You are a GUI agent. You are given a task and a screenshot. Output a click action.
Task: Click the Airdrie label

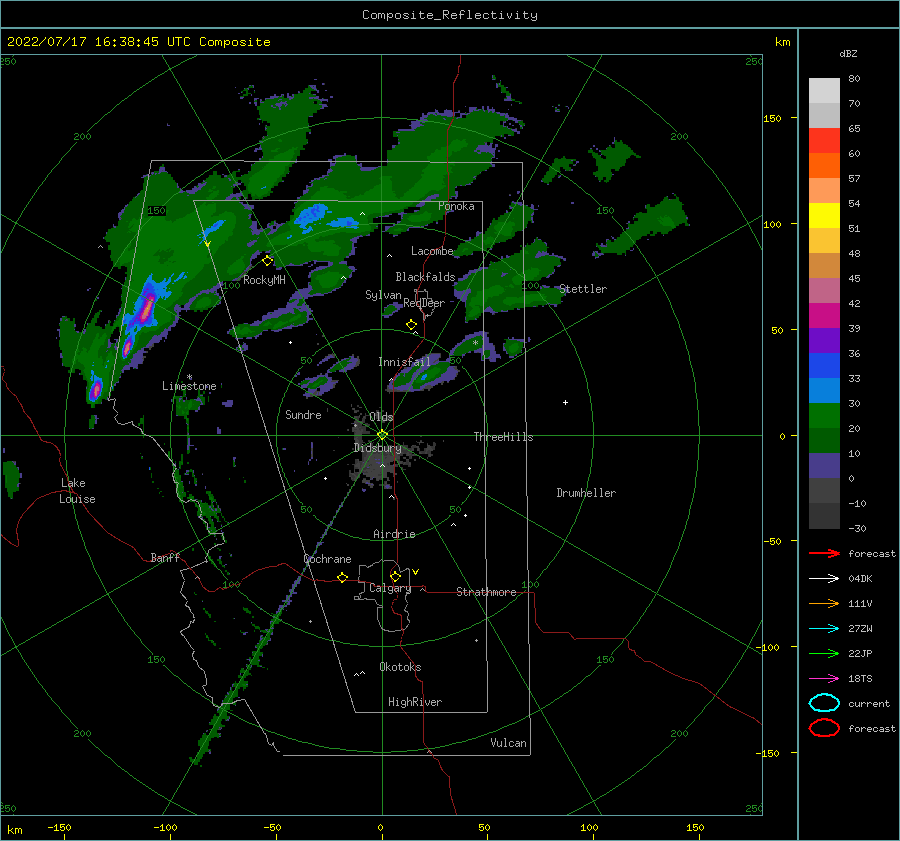(x=394, y=534)
